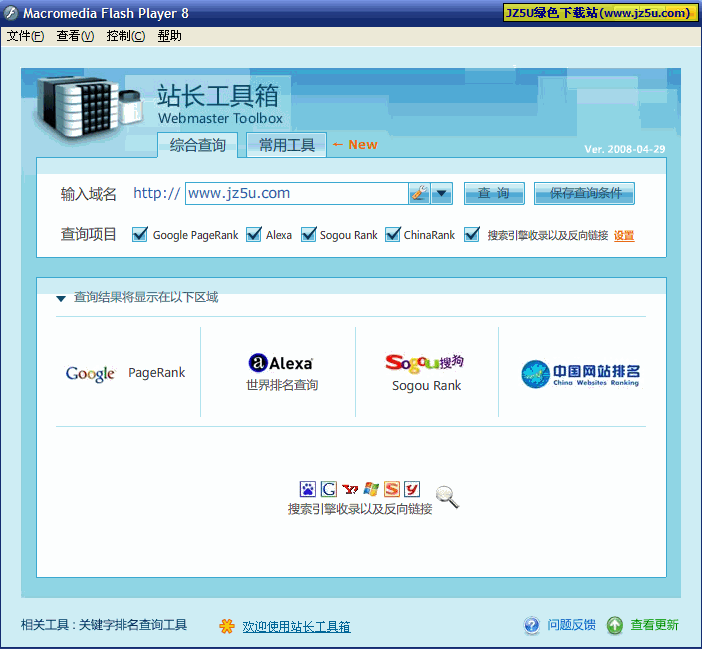Click the 问题反馈 link
This screenshot has height=649, width=702.
point(571,625)
